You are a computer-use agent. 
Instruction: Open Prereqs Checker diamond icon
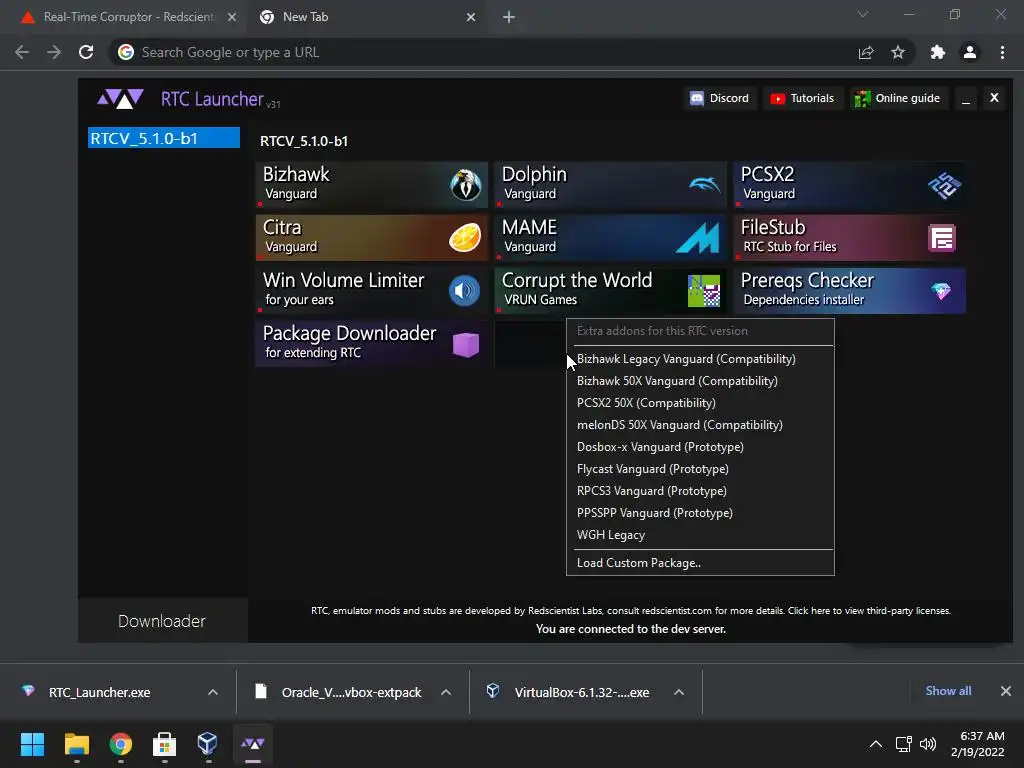coord(941,291)
